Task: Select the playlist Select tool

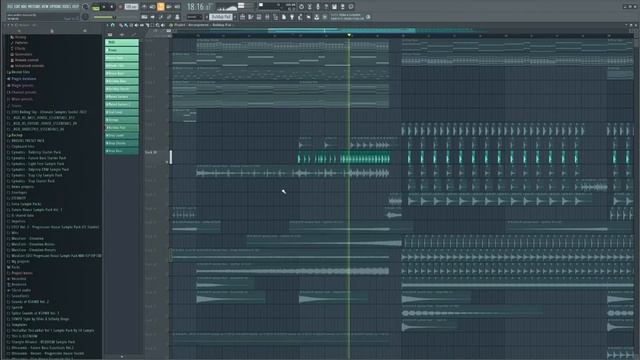Action: 152,25
